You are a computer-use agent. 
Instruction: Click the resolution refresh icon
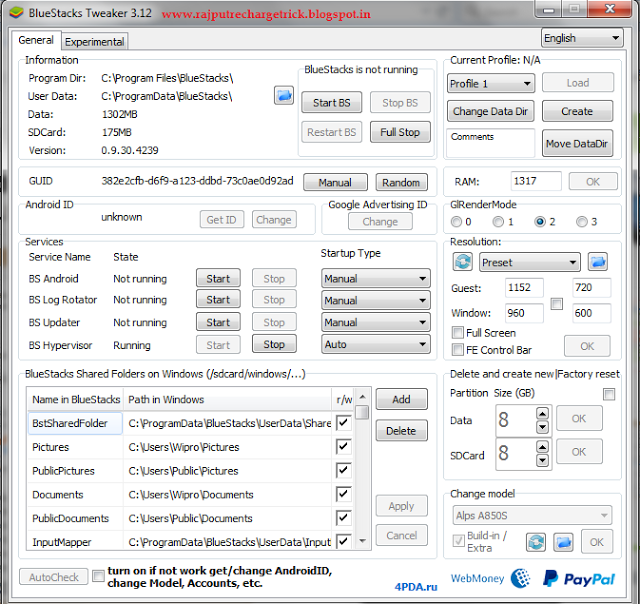coord(463,262)
